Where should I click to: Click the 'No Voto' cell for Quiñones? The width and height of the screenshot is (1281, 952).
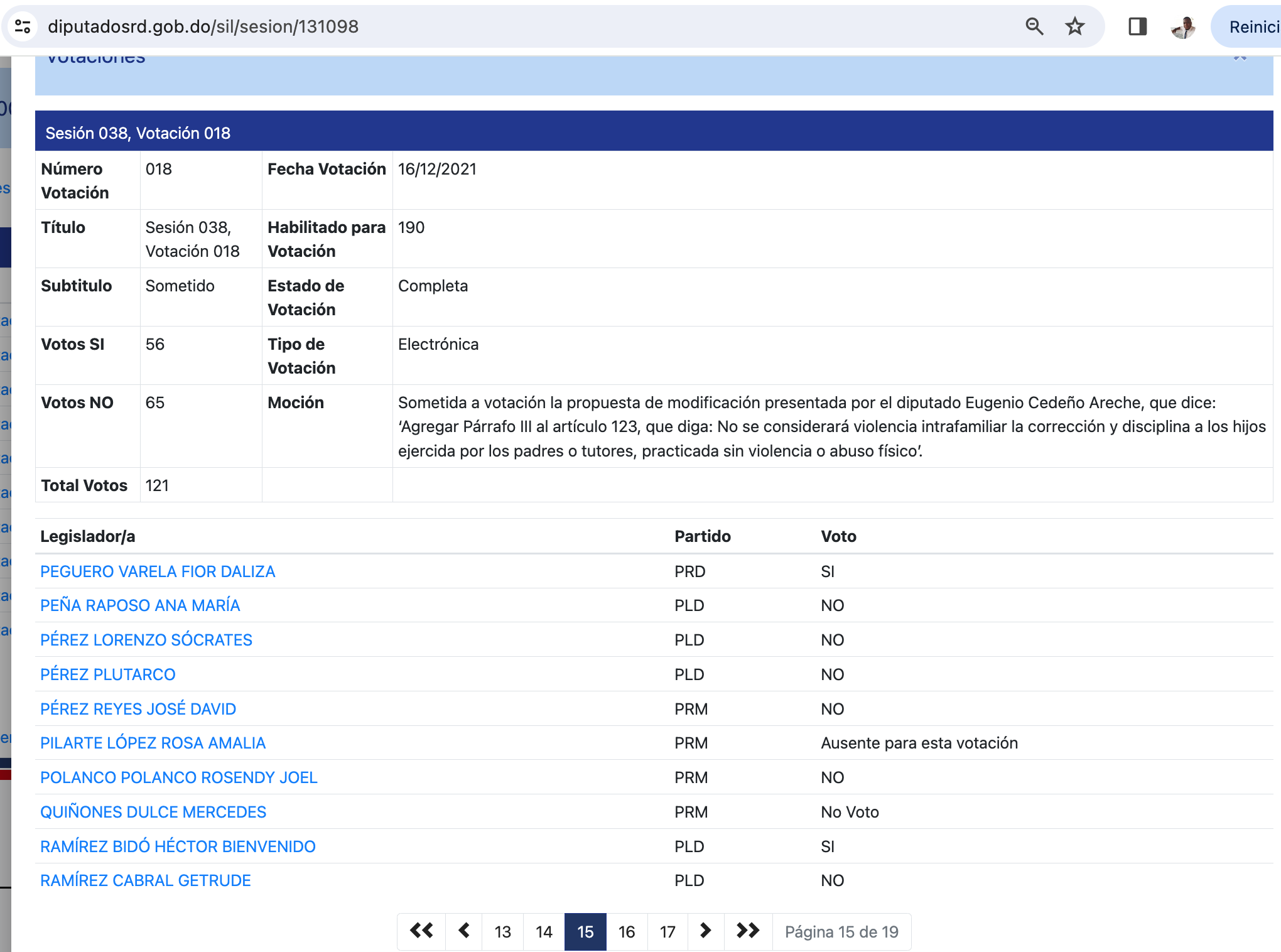[x=850, y=812]
